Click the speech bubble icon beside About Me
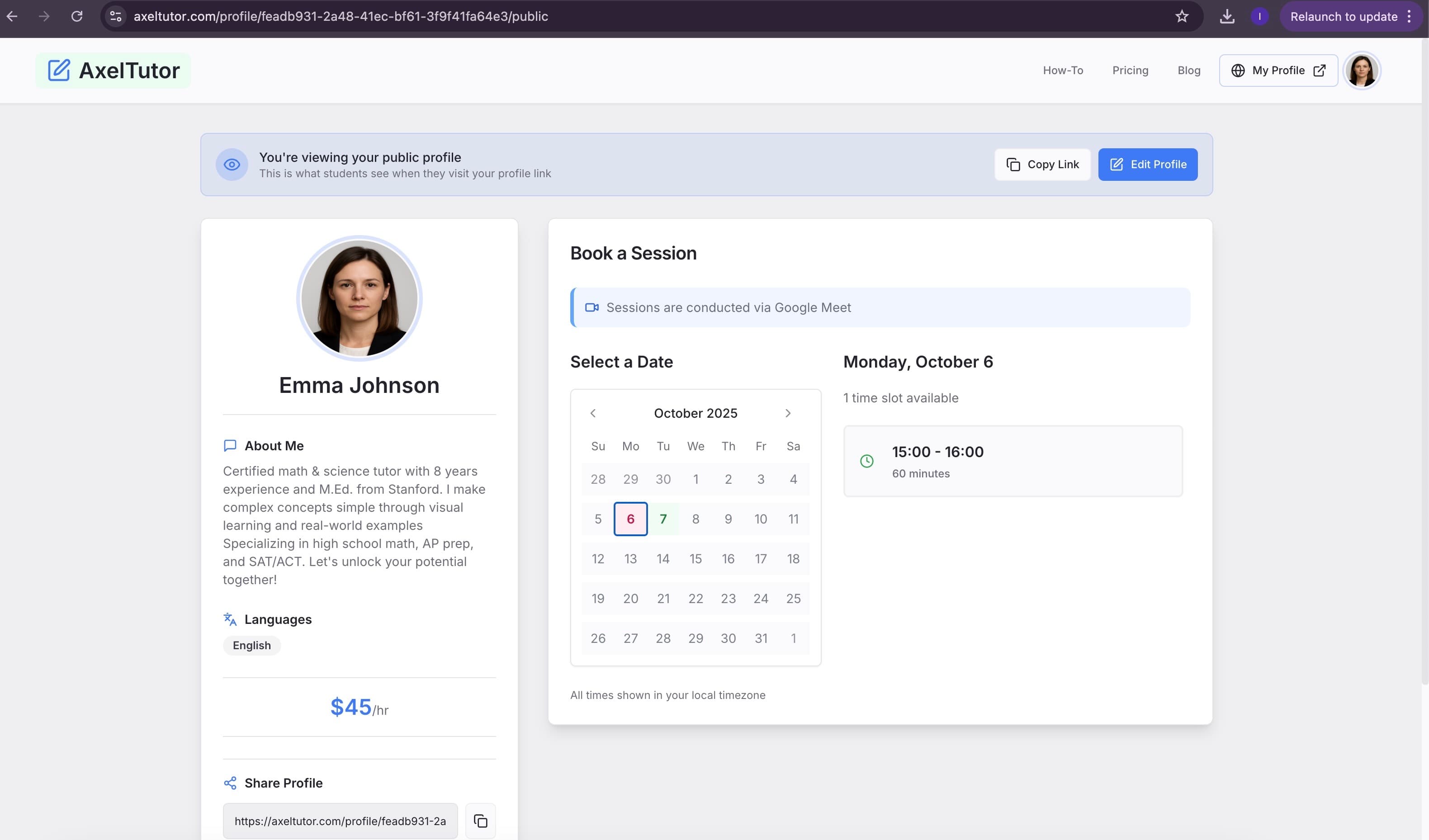The height and width of the screenshot is (840, 1429). click(229, 445)
